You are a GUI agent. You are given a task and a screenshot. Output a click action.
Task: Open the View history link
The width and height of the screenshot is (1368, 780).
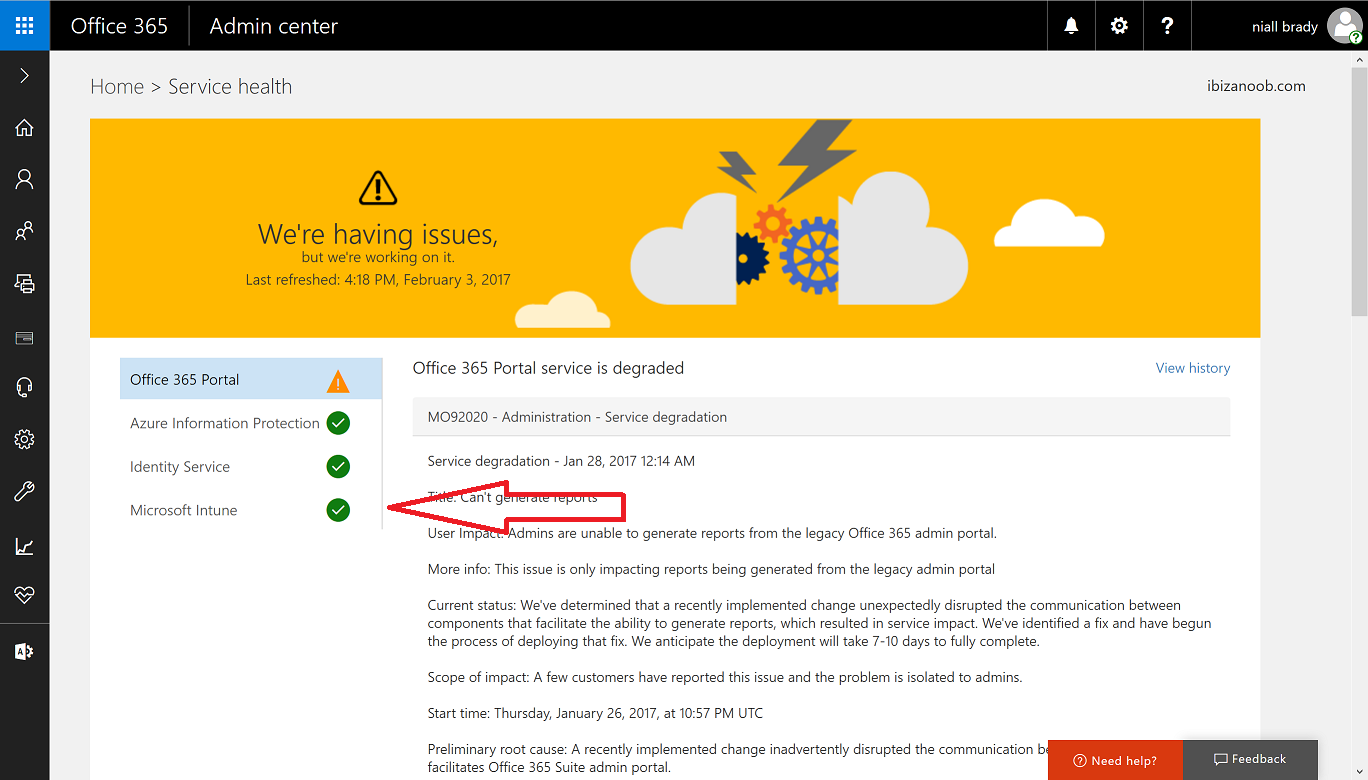(1193, 368)
